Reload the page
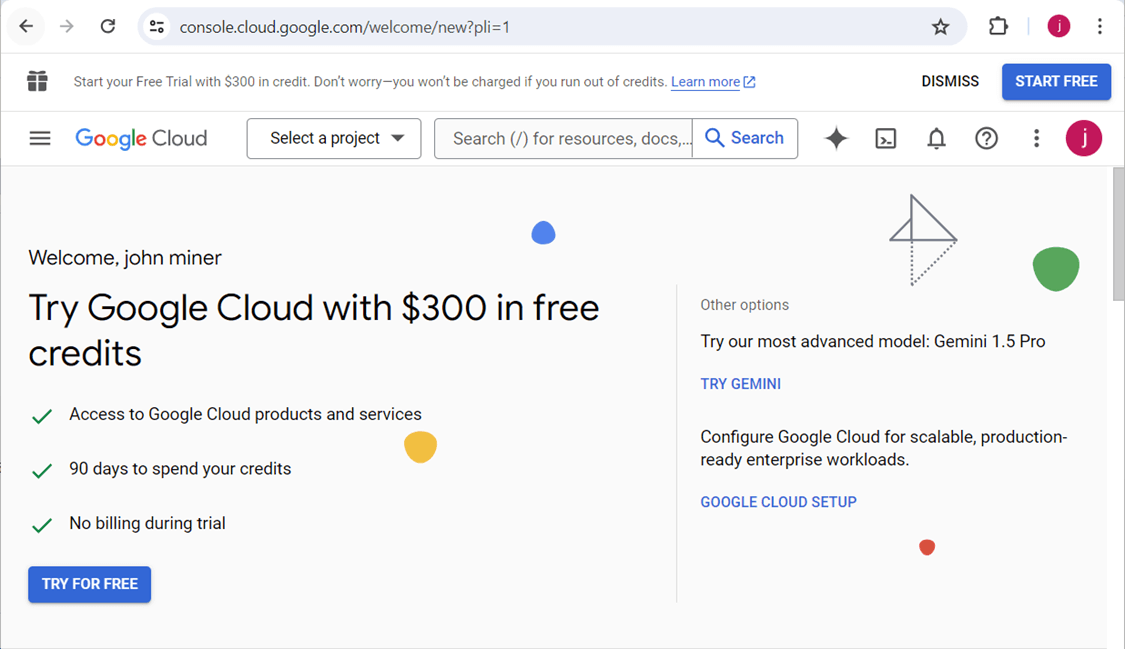 click(x=108, y=27)
